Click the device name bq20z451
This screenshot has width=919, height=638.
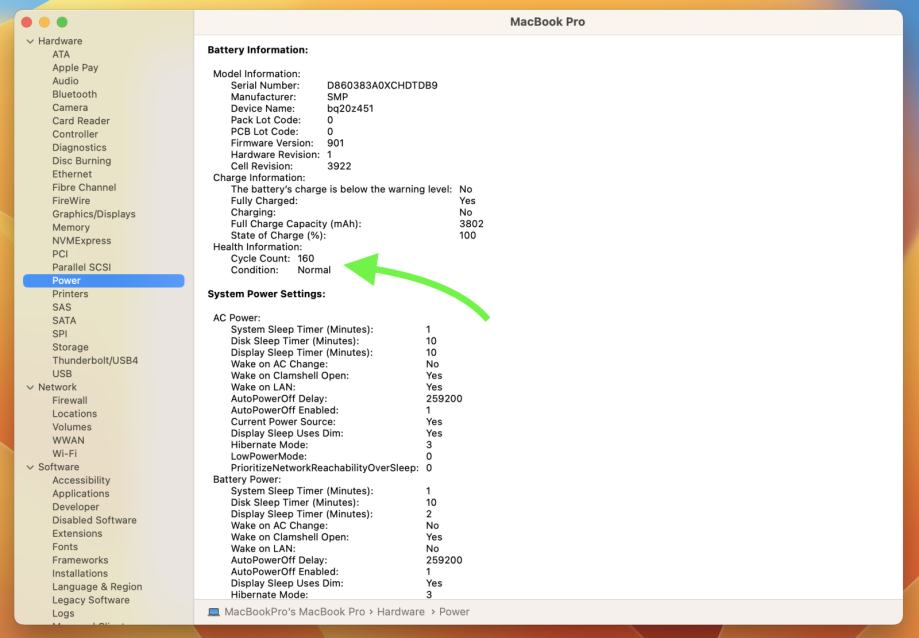click(350, 108)
